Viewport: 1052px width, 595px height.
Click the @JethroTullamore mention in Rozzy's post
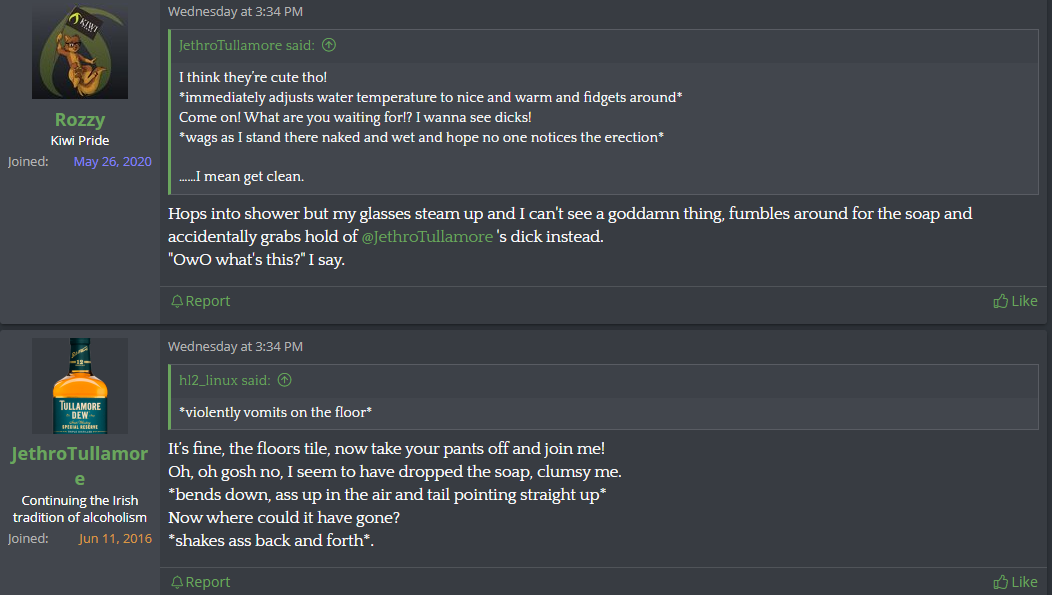click(427, 237)
